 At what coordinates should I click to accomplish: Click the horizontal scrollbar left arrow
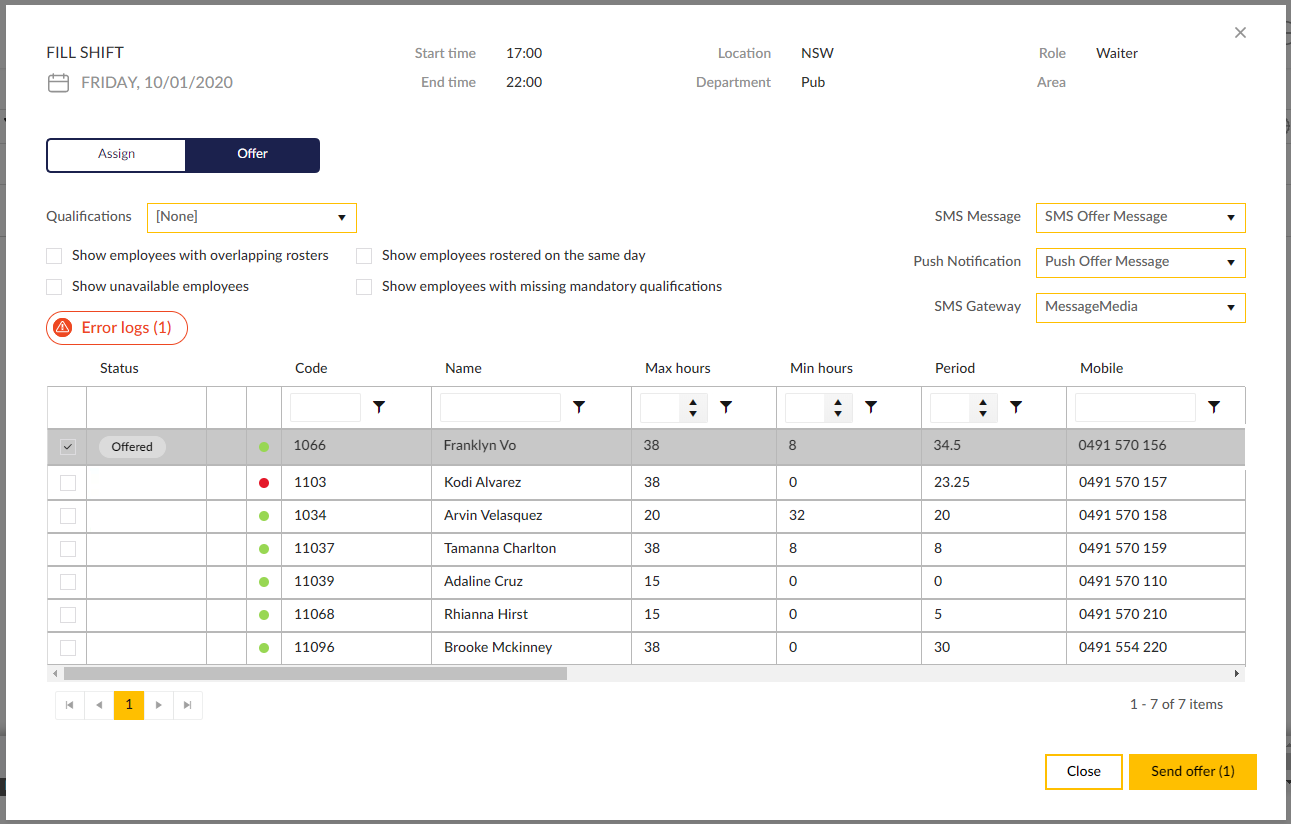tap(54, 674)
